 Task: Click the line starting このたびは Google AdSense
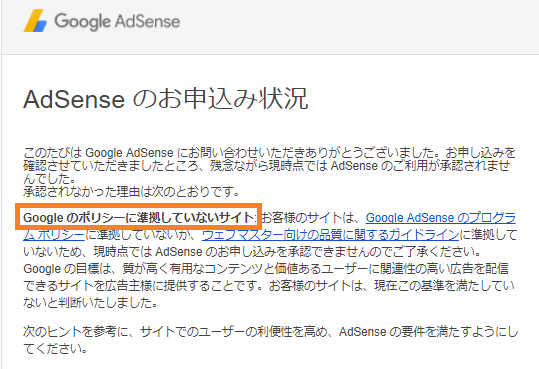tap(270, 153)
